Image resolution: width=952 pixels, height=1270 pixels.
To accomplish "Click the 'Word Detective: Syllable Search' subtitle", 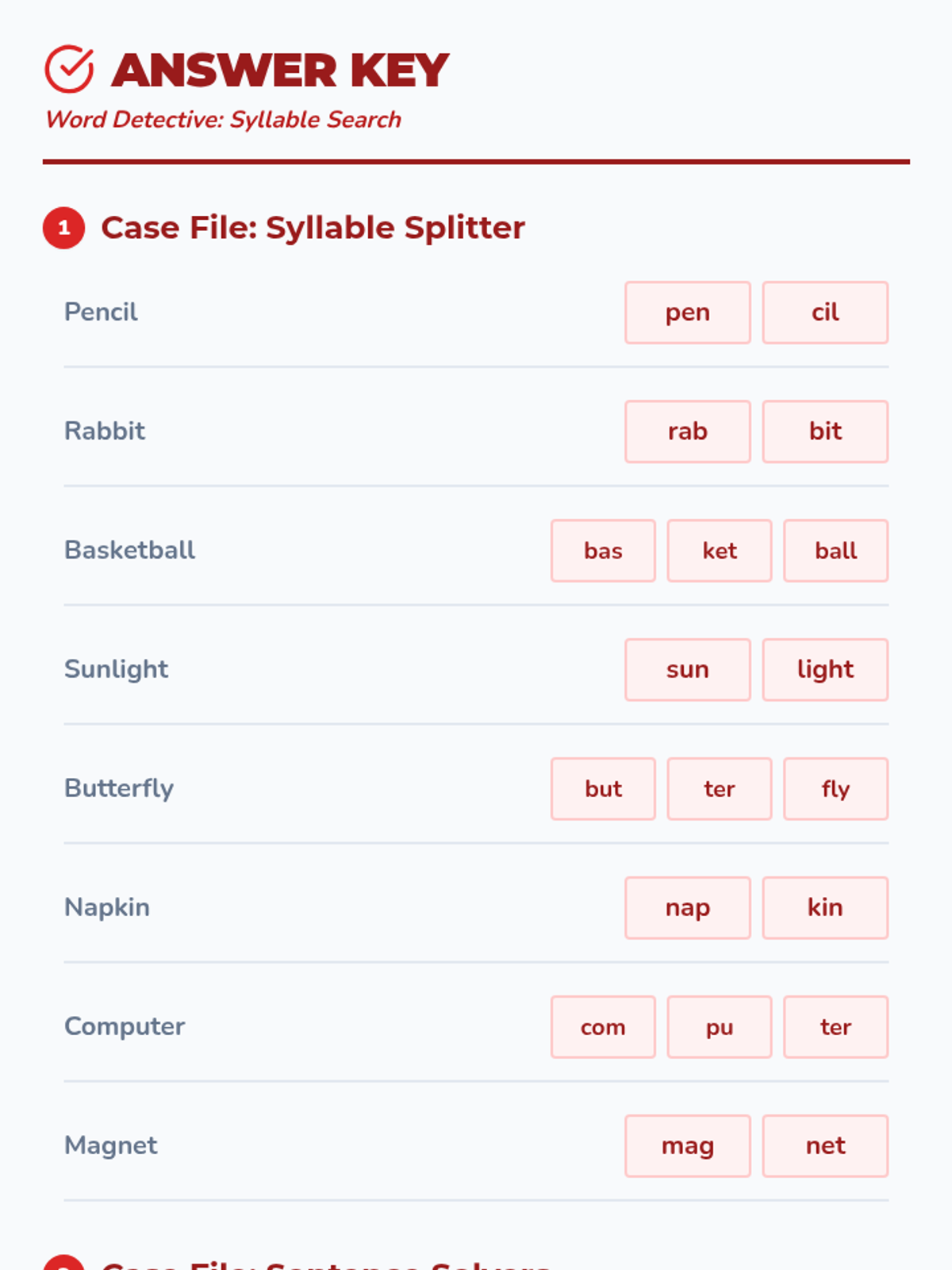I will (223, 120).
